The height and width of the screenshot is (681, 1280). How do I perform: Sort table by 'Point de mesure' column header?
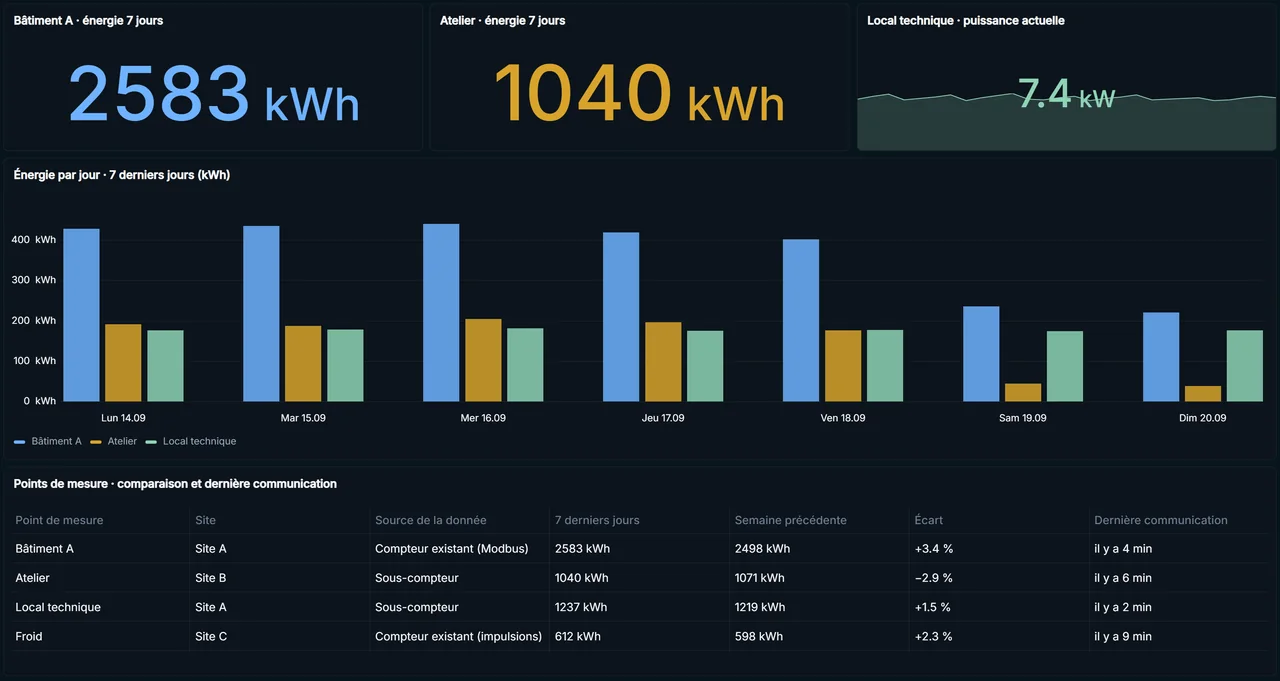tap(59, 520)
